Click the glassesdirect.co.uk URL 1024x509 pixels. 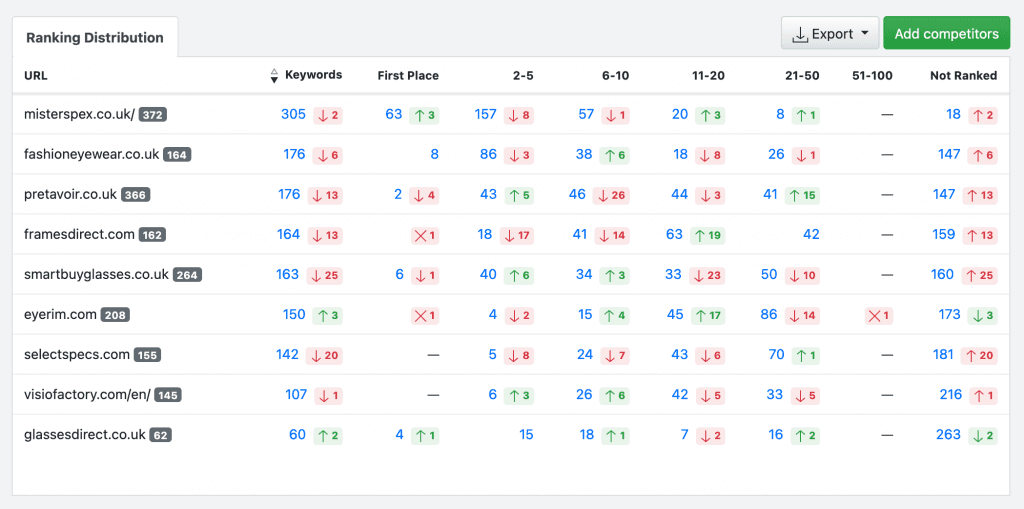[85, 434]
